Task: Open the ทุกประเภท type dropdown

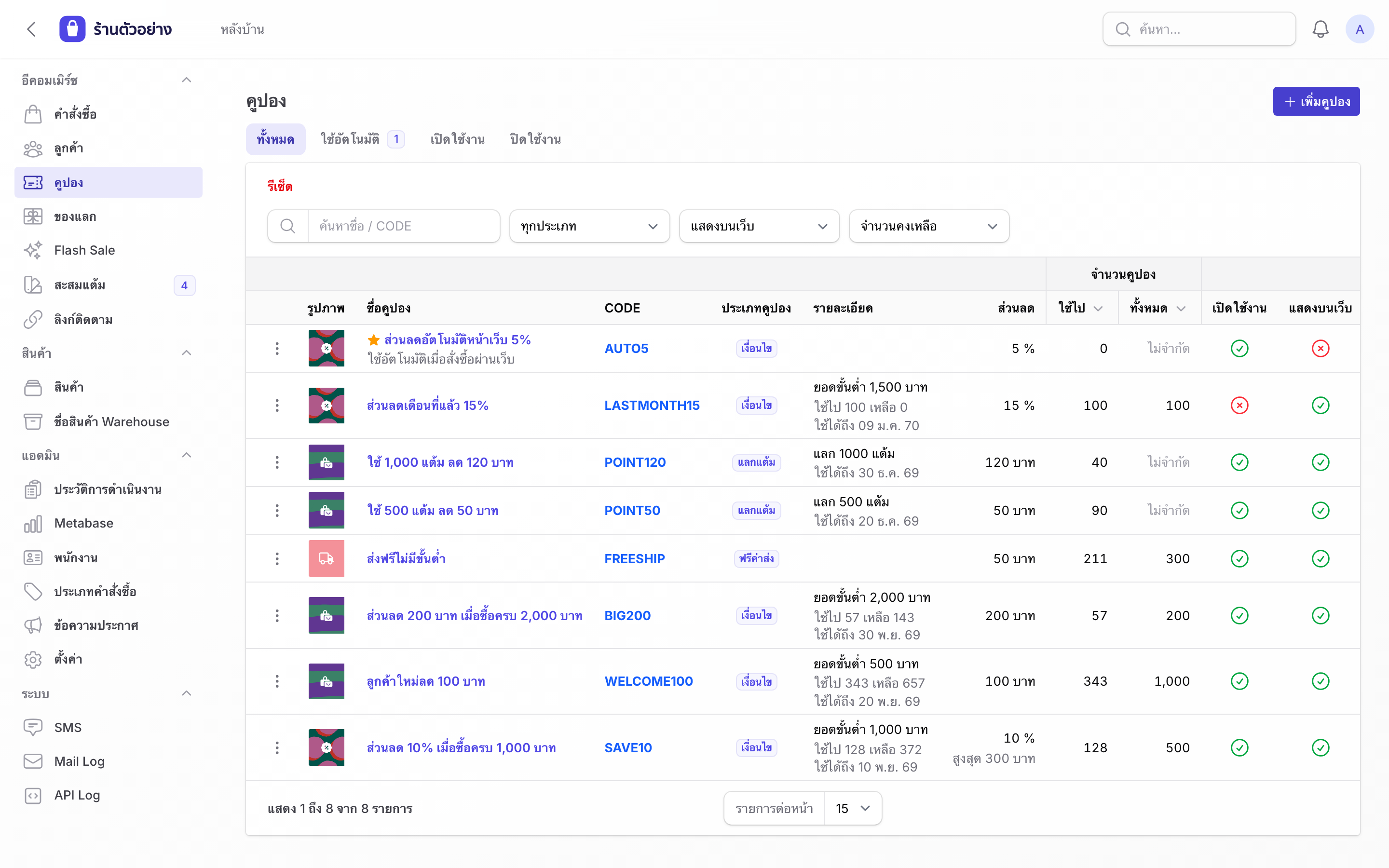Action: pos(589,226)
